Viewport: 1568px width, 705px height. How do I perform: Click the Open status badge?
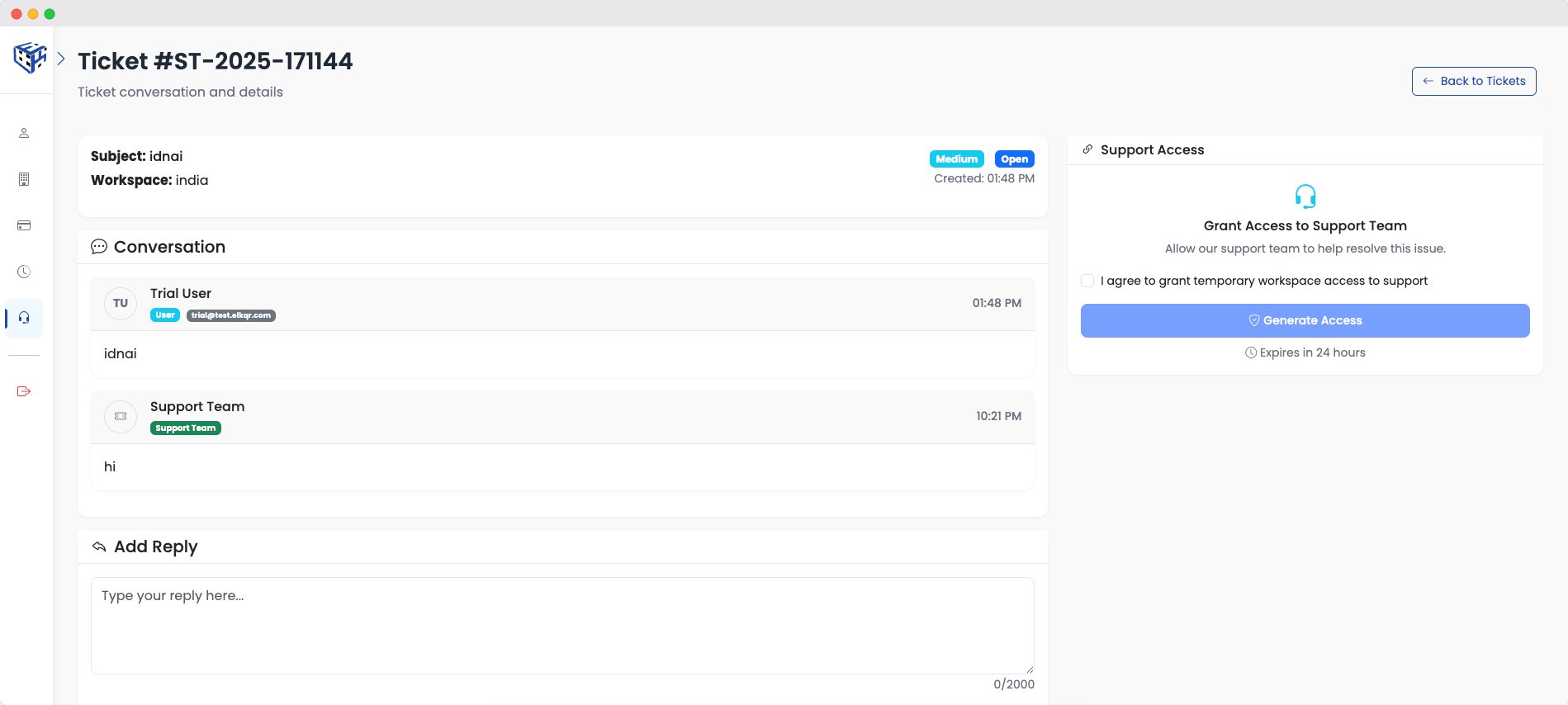[1014, 159]
